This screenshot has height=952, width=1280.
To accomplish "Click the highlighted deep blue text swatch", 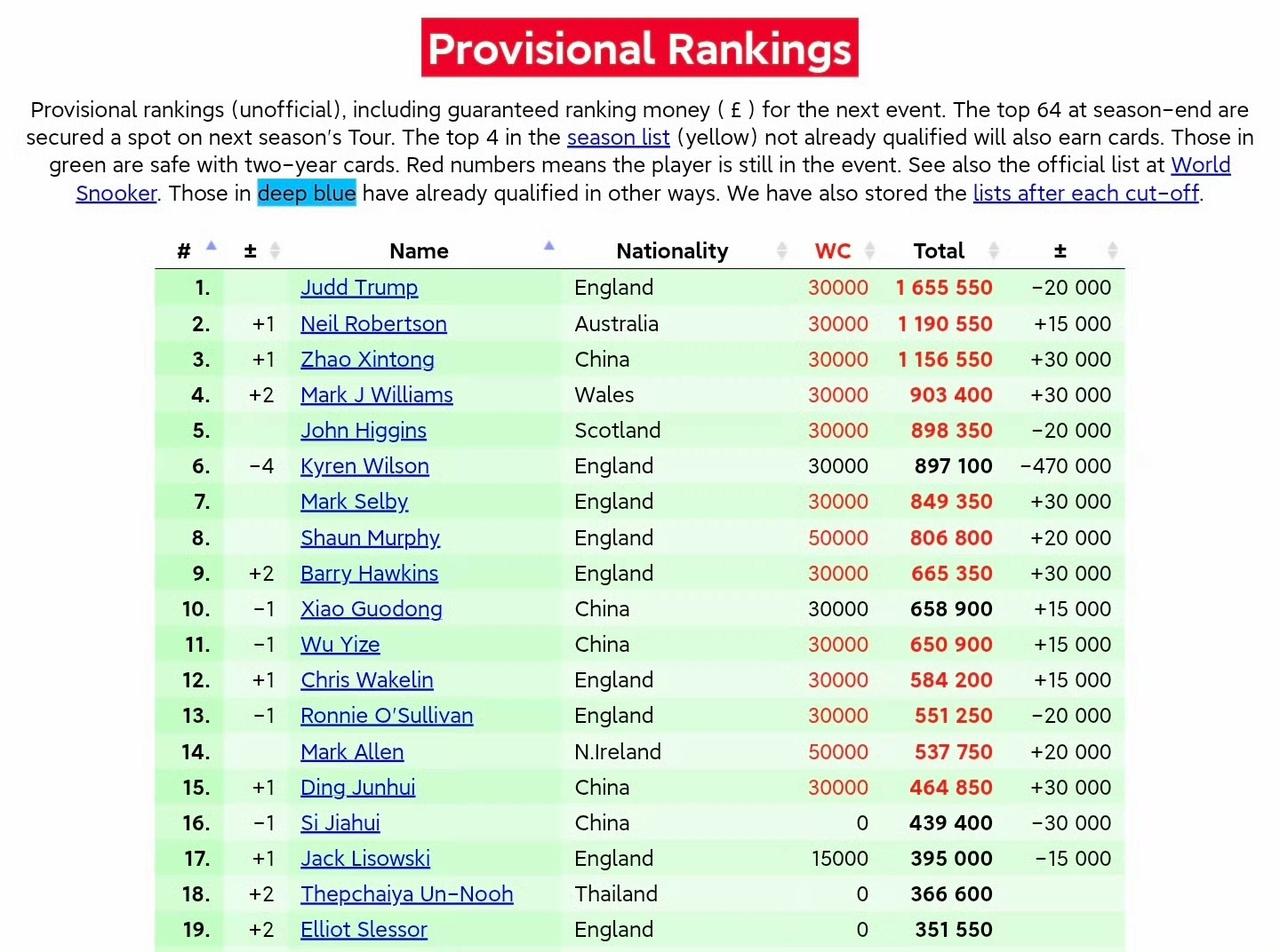I will [x=307, y=193].
